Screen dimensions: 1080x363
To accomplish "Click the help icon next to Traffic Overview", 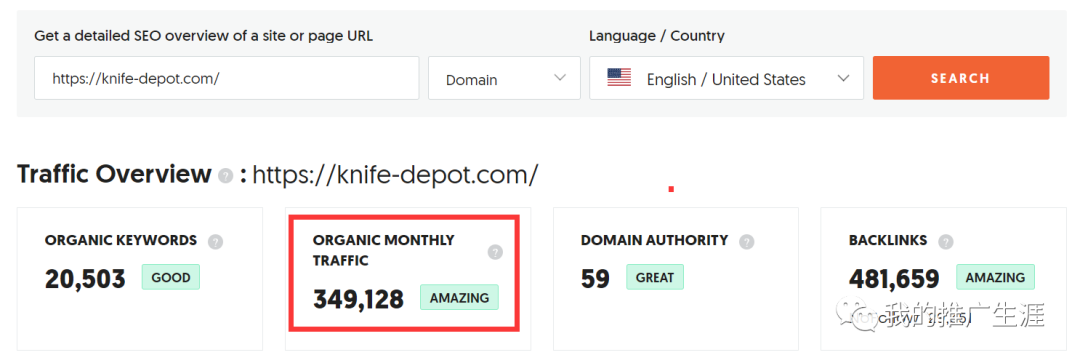I will [225, 176].
